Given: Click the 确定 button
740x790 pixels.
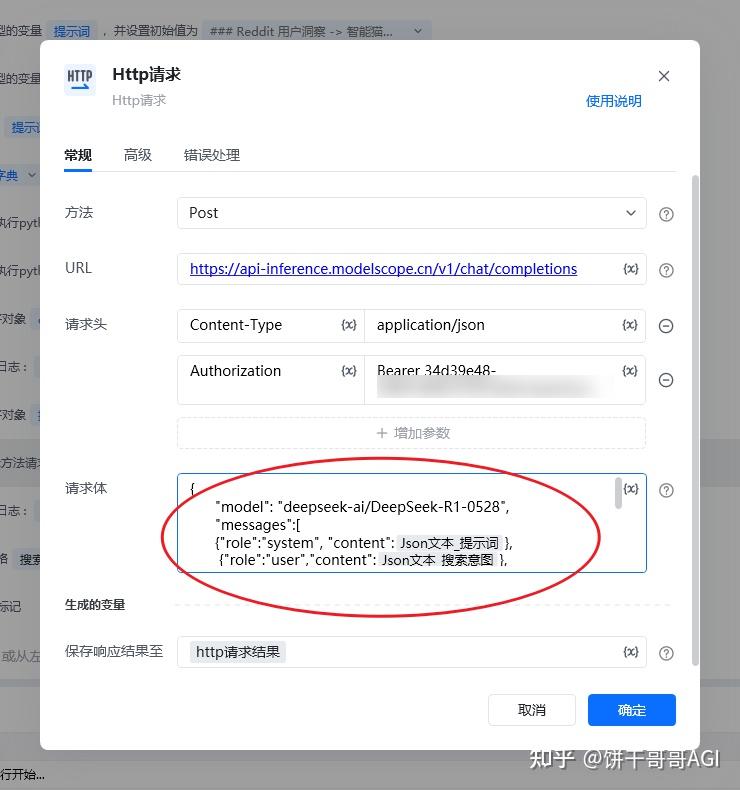Looking at the screenshot, I should (632, 710).
